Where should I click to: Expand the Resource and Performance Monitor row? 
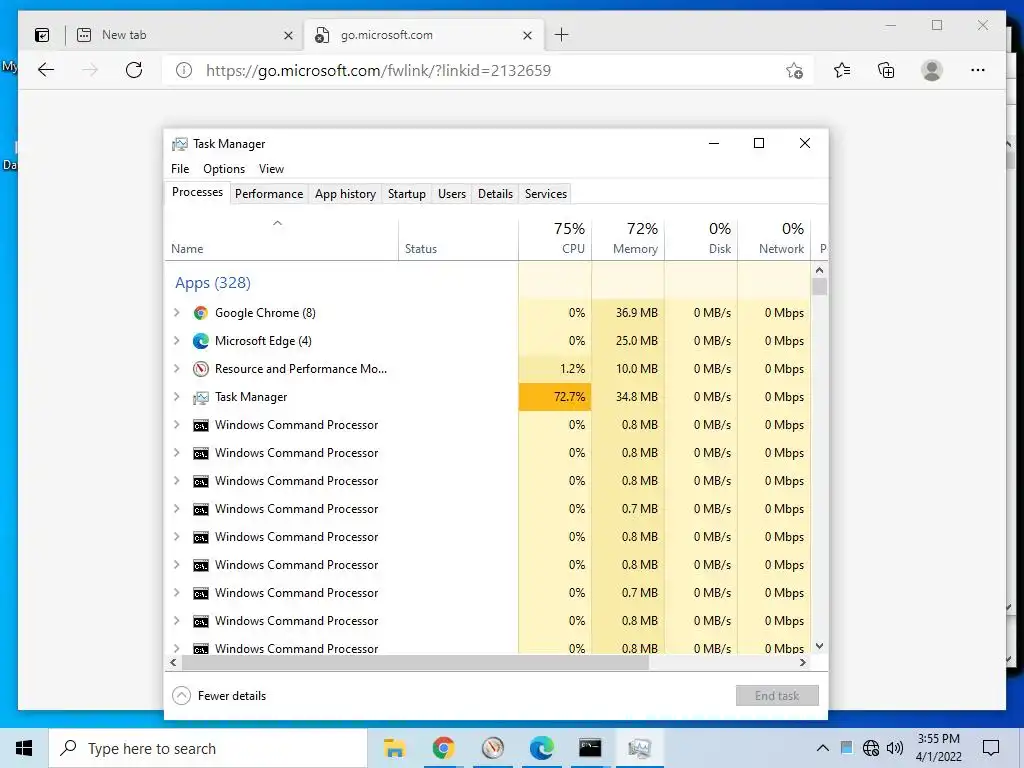click(x=176, y=369)
